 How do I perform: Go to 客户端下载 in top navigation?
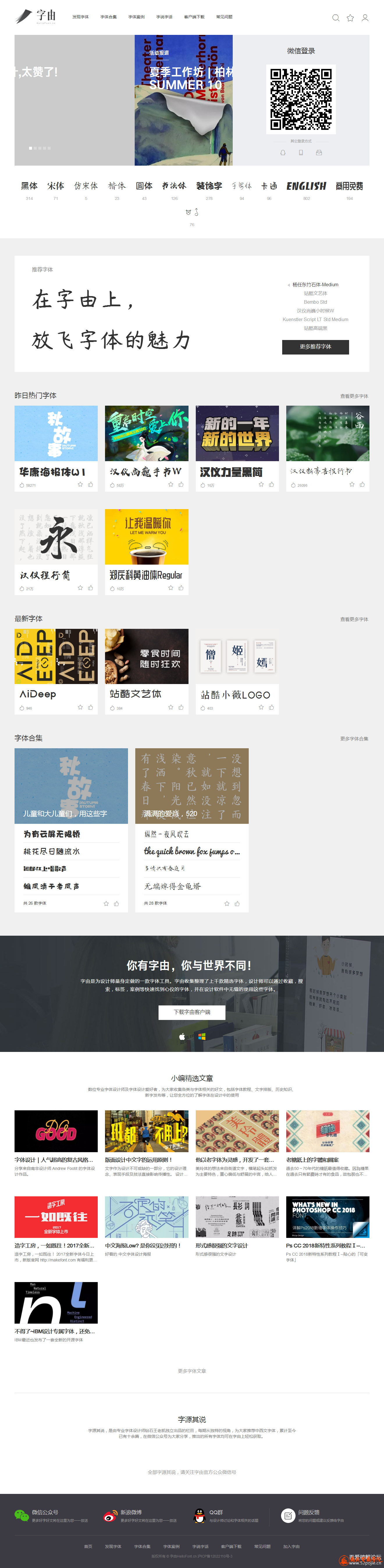(x=194, y=17)
